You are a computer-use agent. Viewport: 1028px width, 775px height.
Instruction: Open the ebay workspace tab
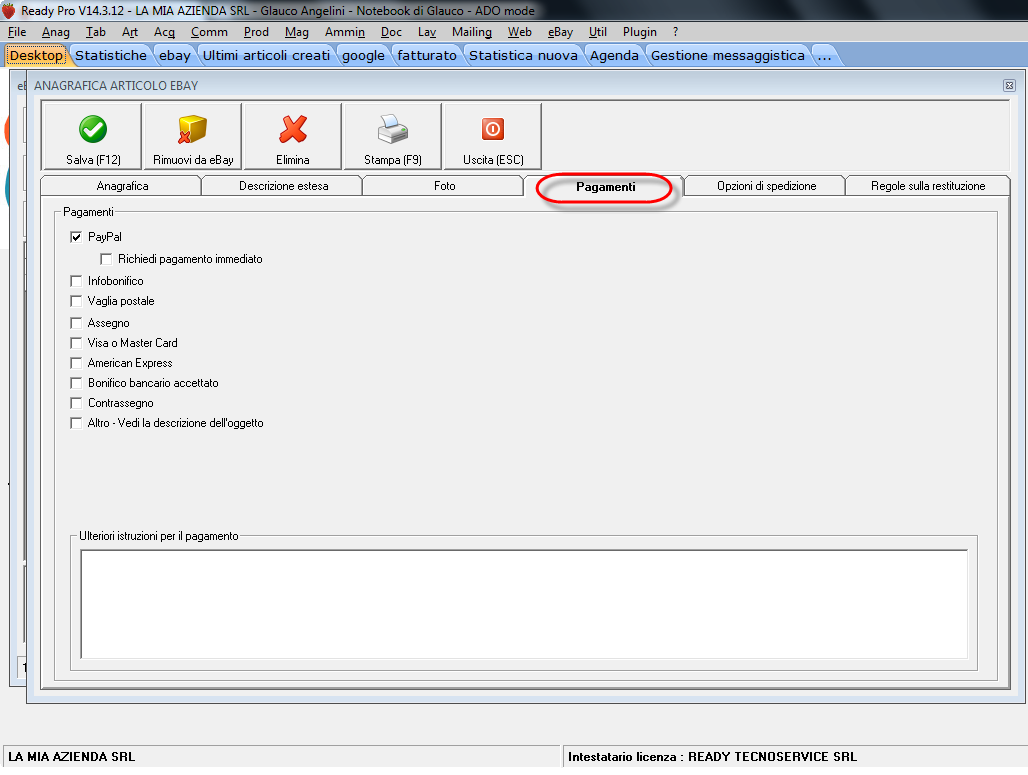(x=175, y=56)
